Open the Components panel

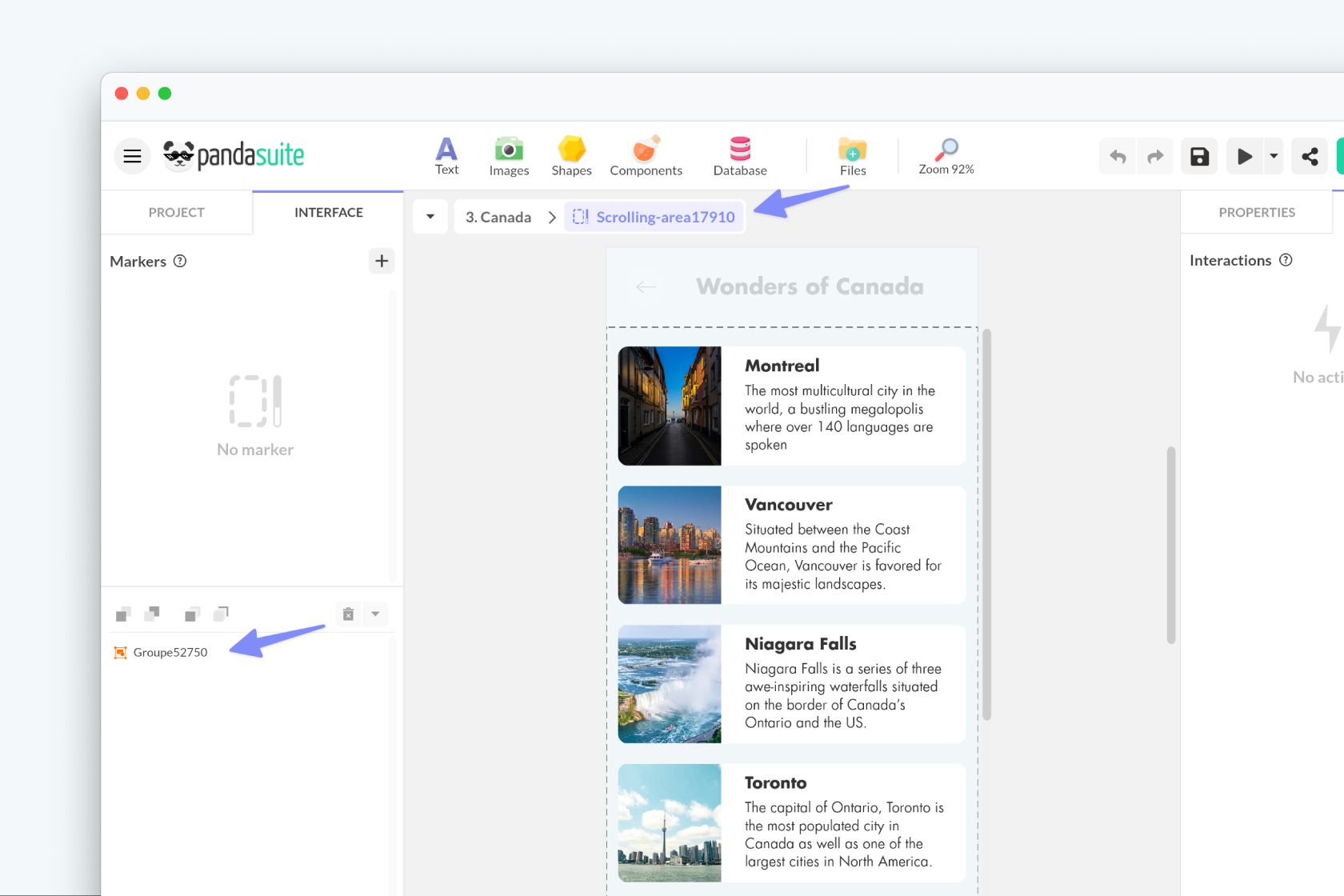pyautogui.click(x=646, y=155)
